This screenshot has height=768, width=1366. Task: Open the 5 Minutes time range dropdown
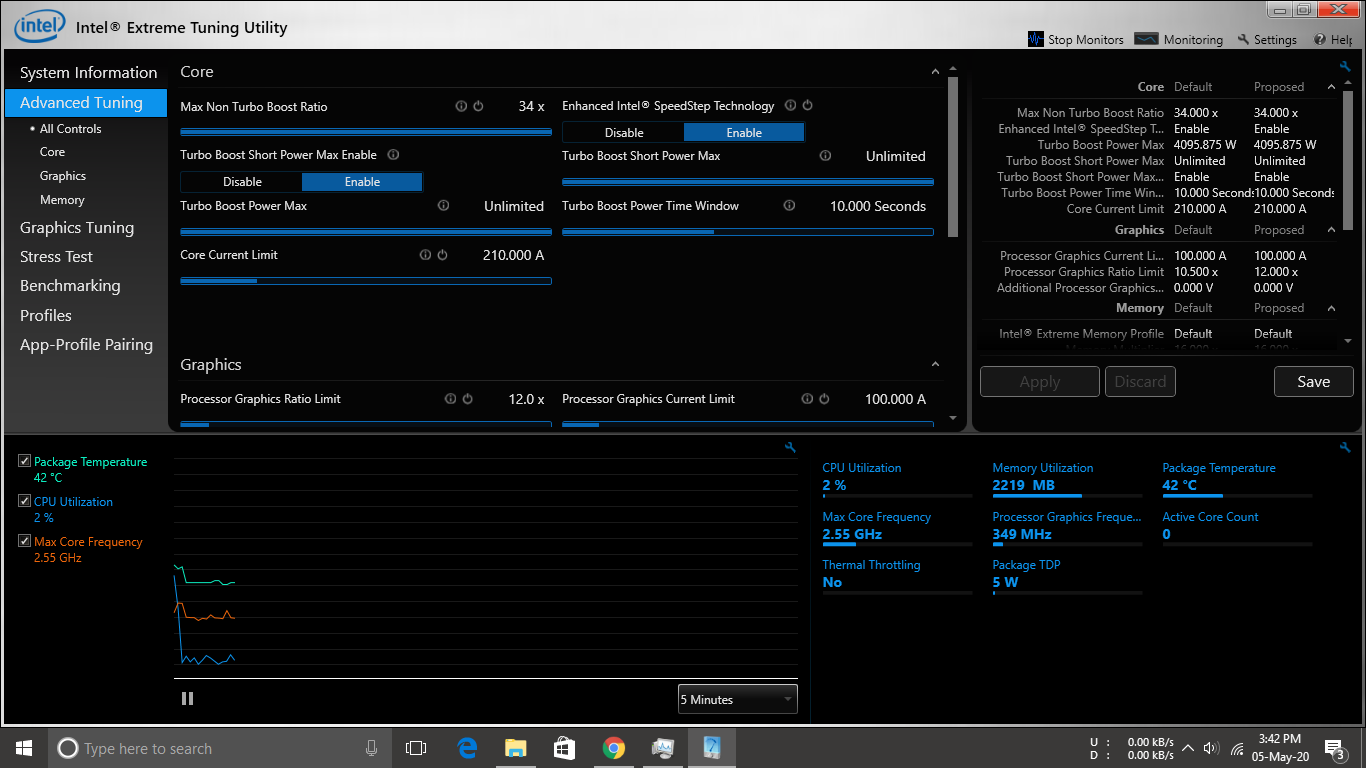tap(737, 699)
